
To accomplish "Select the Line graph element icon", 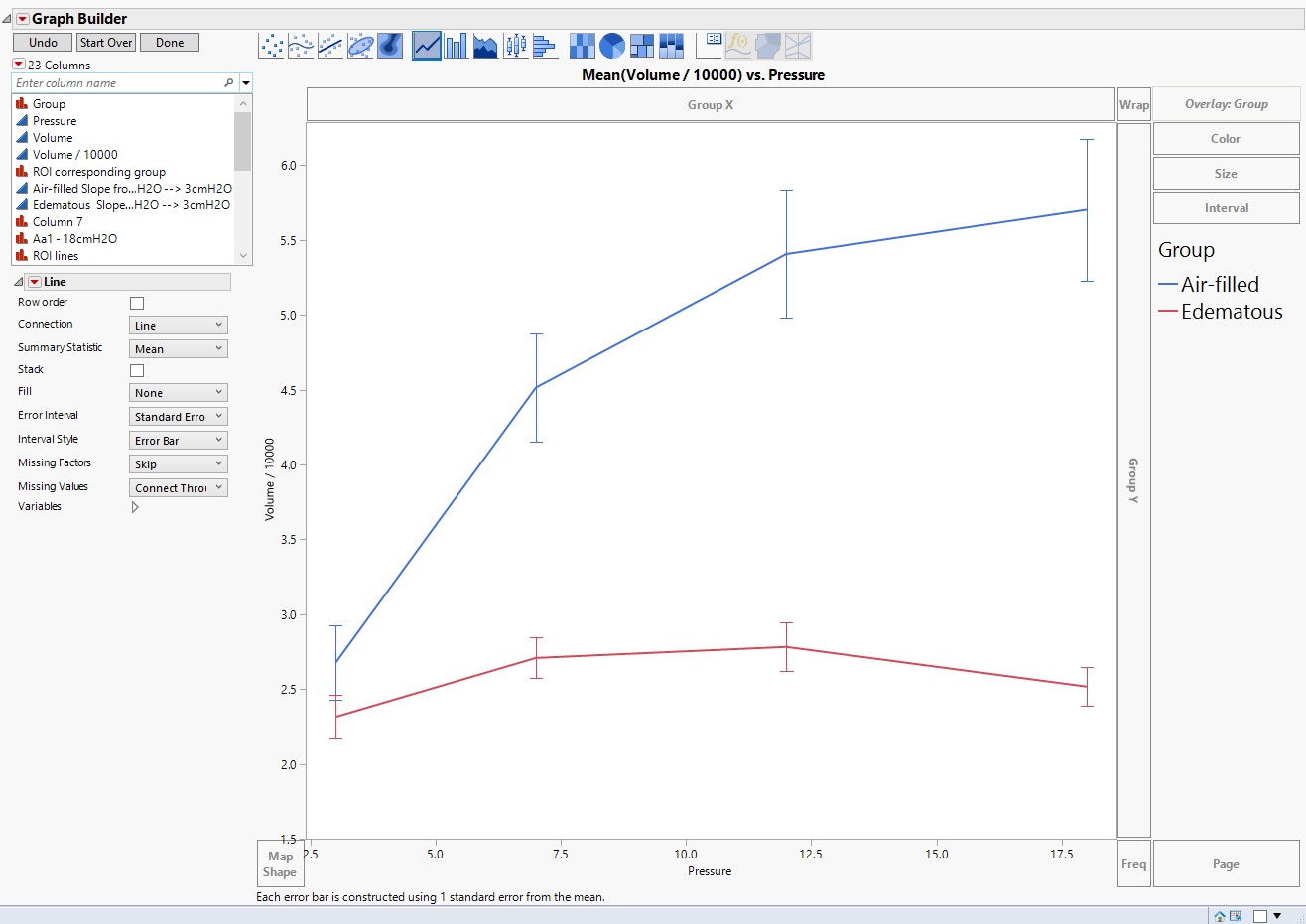I will (427, 46).
